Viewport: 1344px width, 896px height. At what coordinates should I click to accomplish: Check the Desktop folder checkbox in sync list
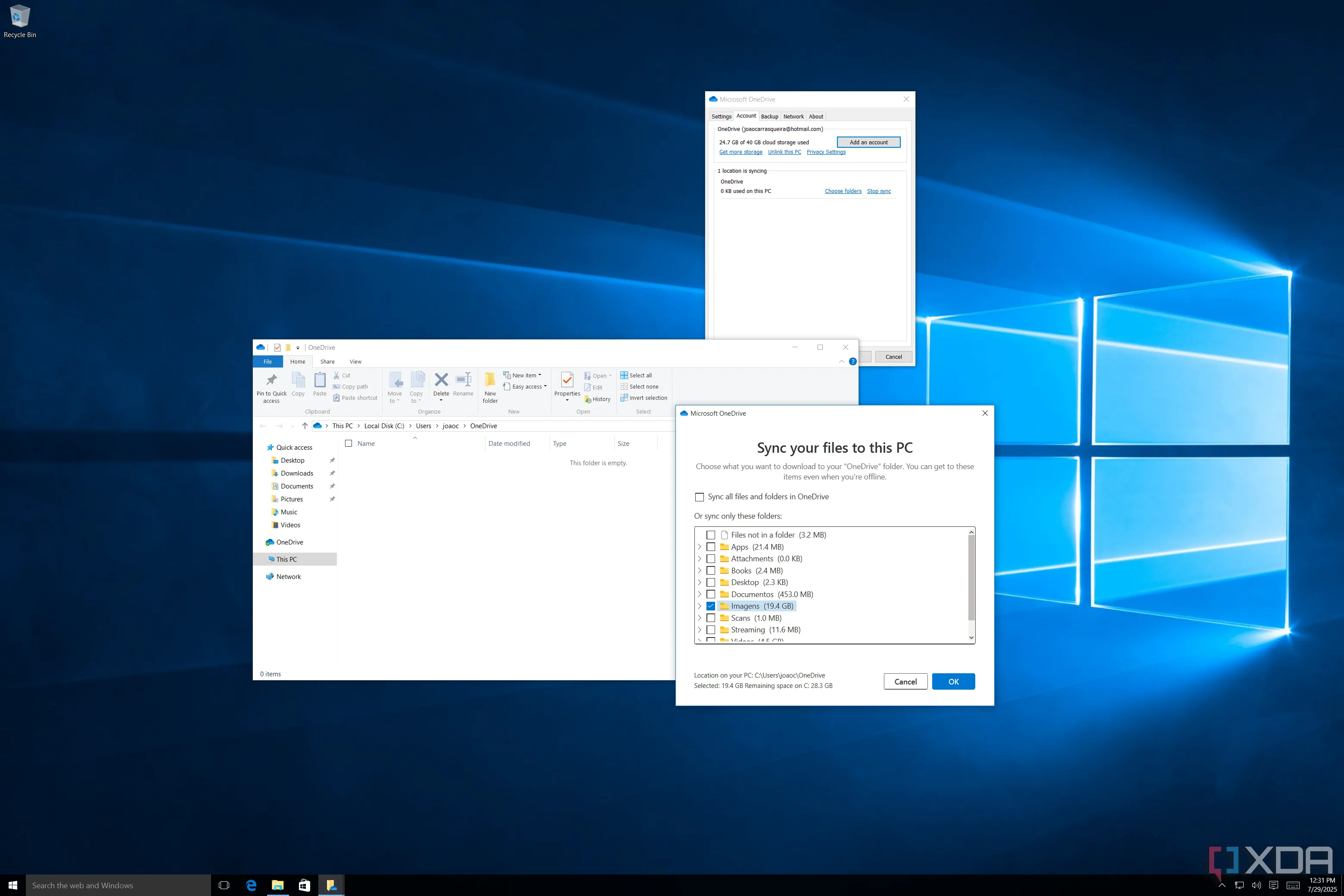711,583
